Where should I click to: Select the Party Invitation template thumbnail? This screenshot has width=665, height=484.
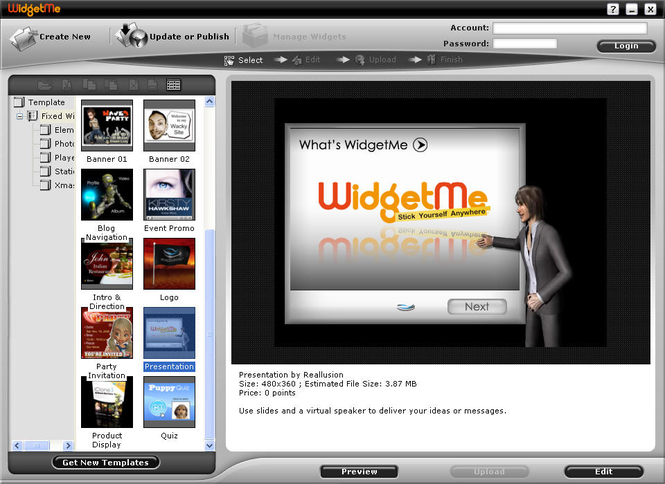point(107,333)
